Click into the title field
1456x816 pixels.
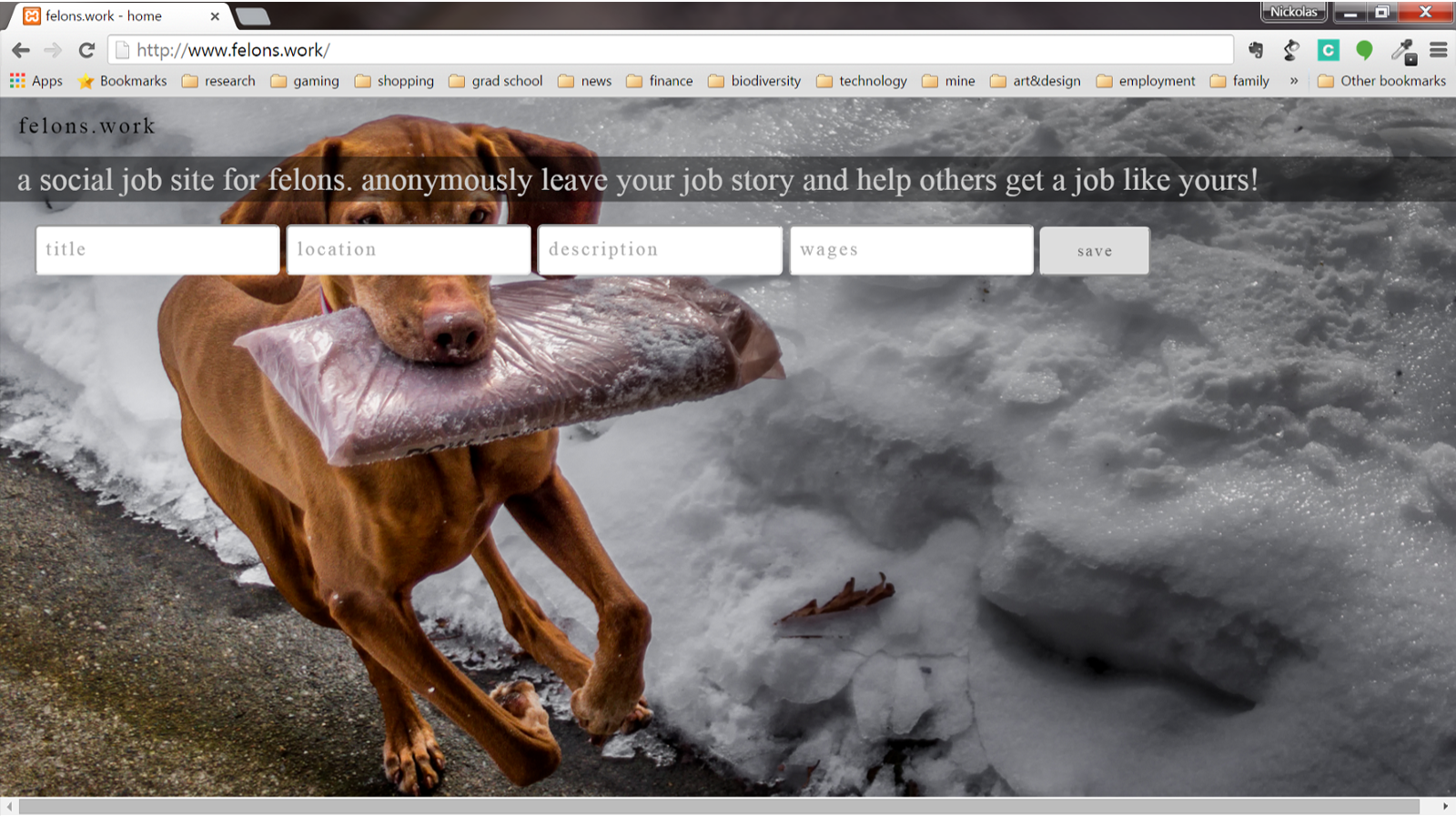(x=157, y=250)
